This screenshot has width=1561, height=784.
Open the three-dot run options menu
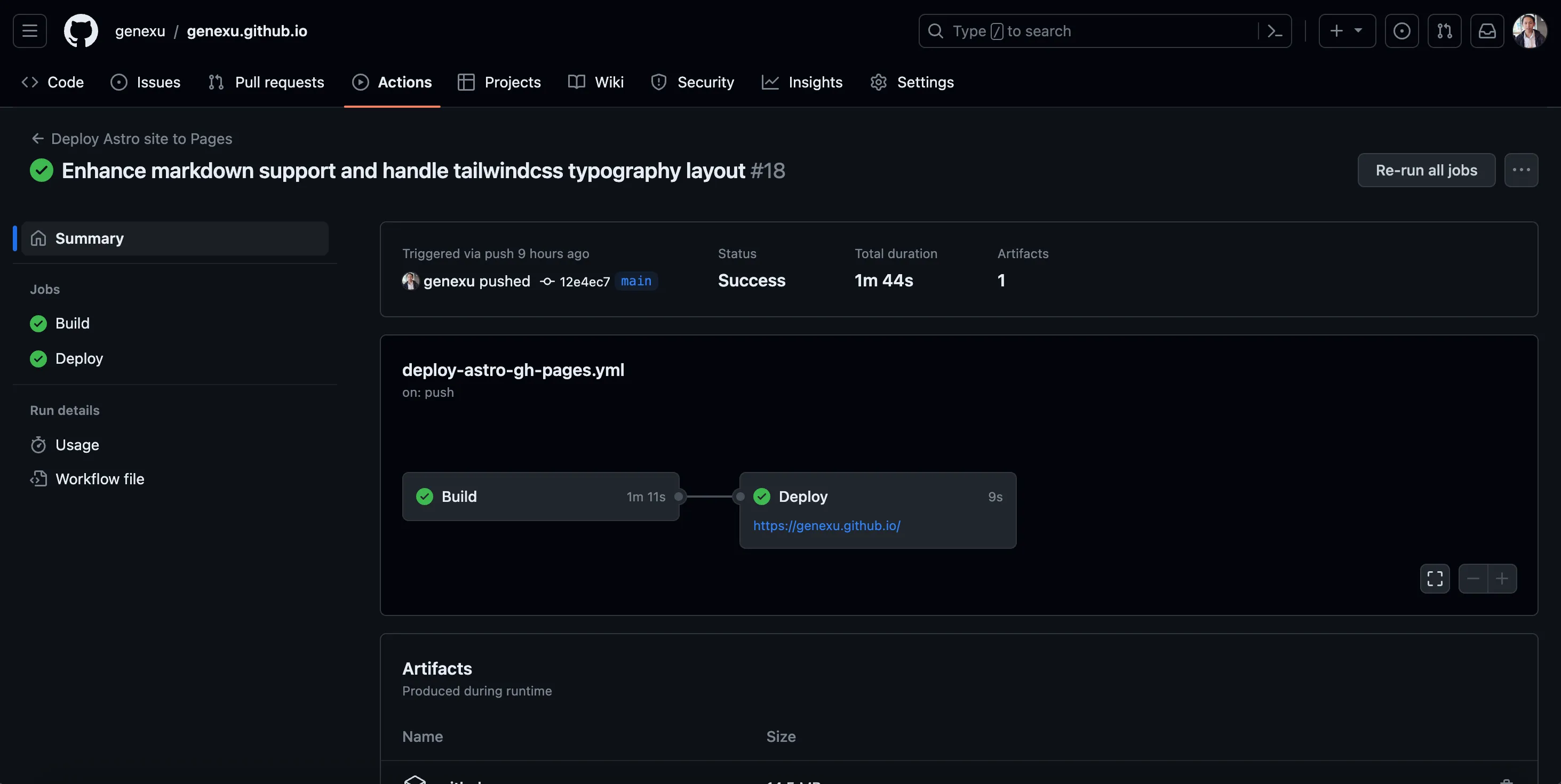point(1520,170)
